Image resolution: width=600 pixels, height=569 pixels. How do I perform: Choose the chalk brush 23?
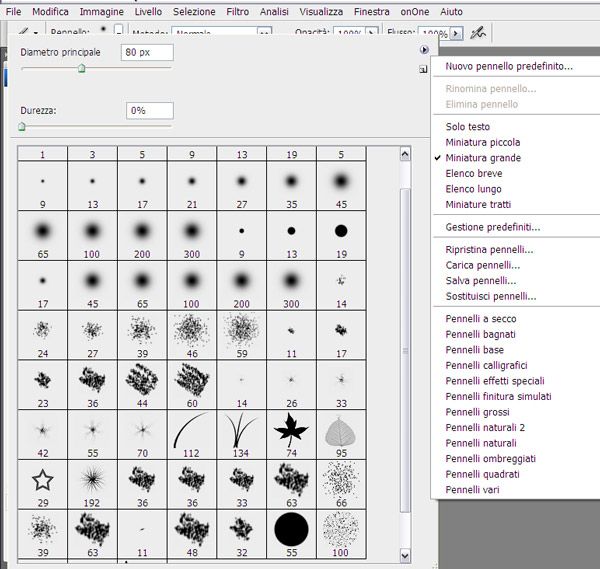point(42,385)
